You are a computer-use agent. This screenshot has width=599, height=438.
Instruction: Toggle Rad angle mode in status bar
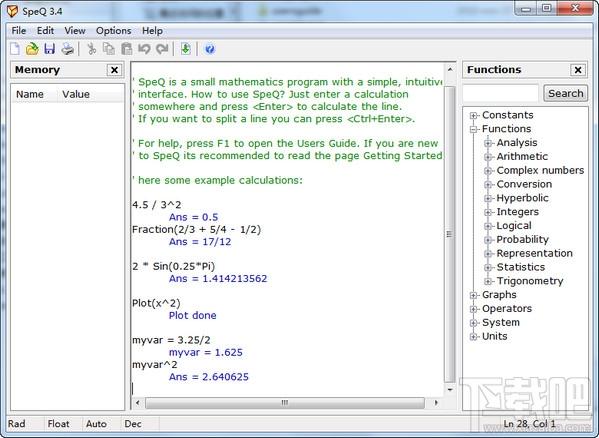17,423
